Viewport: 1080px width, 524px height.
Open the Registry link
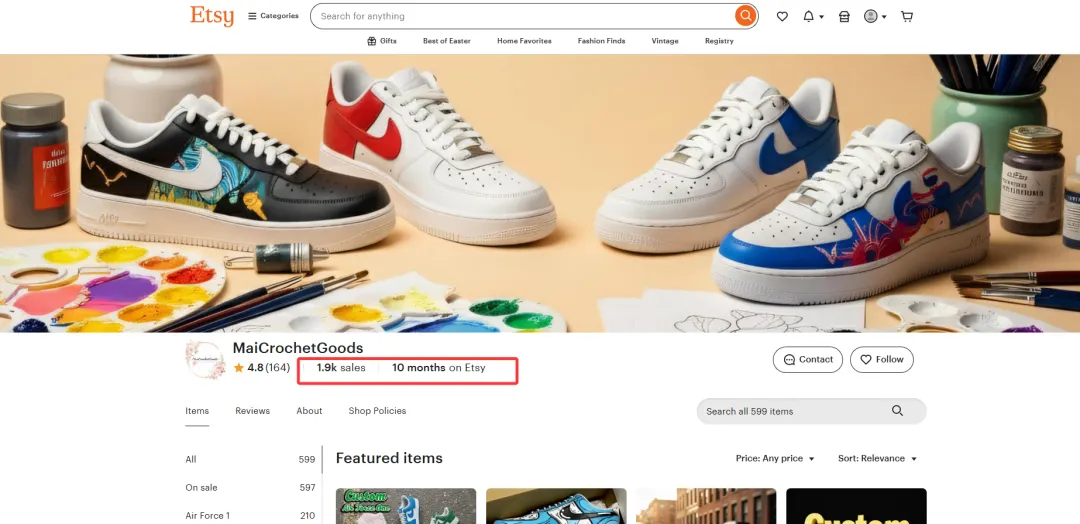tap(719, 41)
